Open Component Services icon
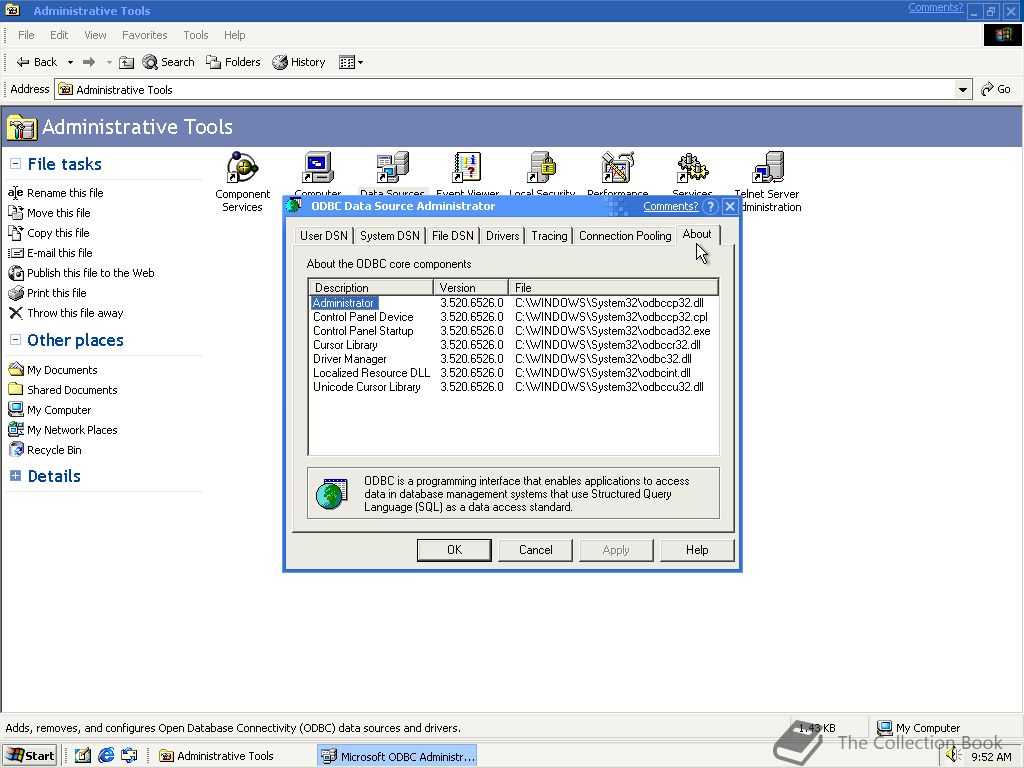This screenshot has height=768, width=1024. pos(242,168)
